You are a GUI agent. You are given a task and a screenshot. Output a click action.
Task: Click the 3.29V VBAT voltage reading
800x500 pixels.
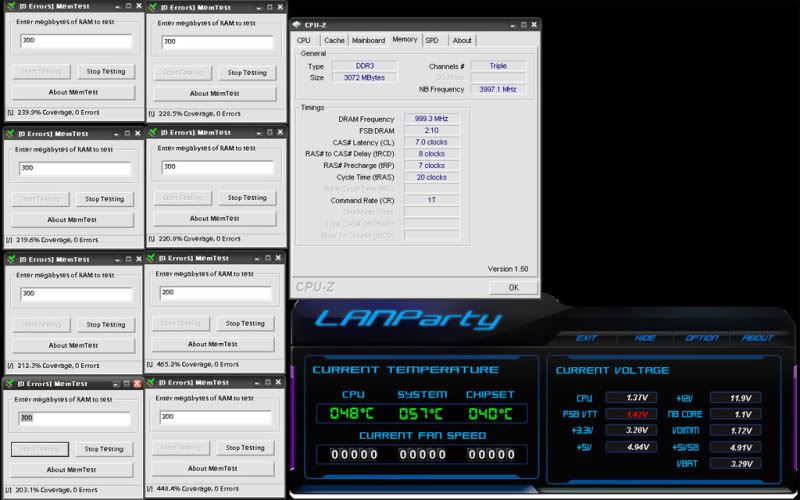736,463
